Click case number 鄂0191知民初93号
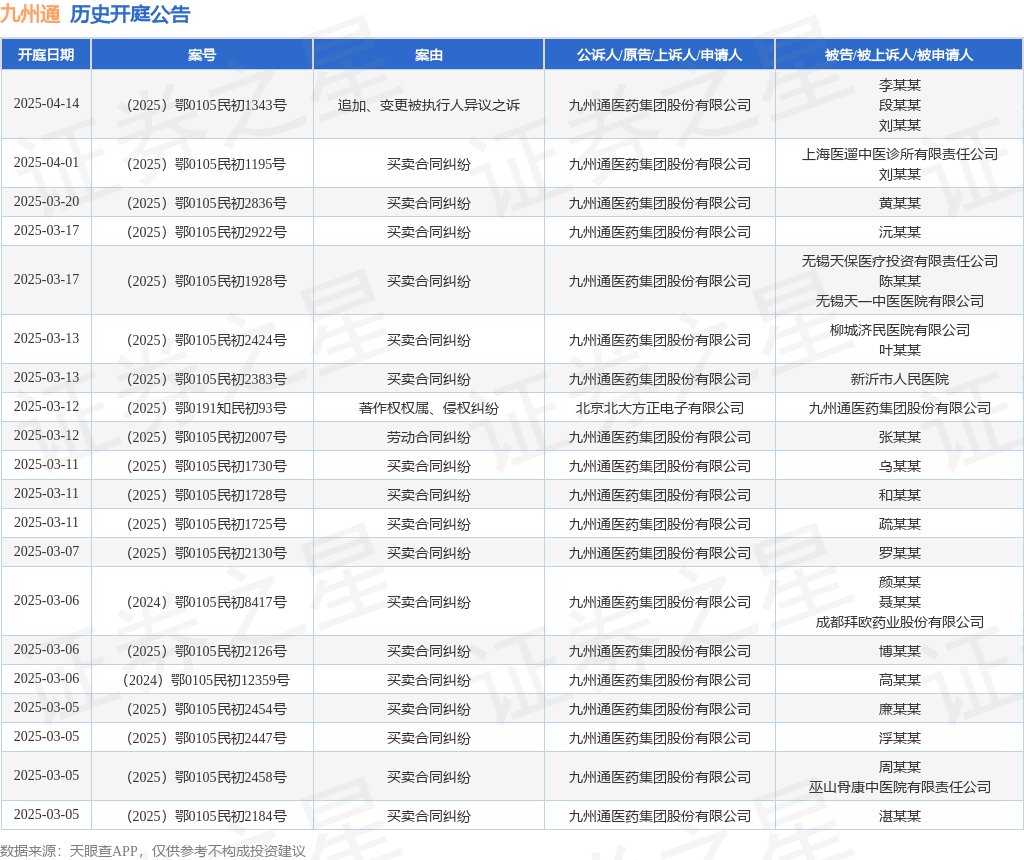The height and width of the screenshot is (860, 1024). click(206, 408)
